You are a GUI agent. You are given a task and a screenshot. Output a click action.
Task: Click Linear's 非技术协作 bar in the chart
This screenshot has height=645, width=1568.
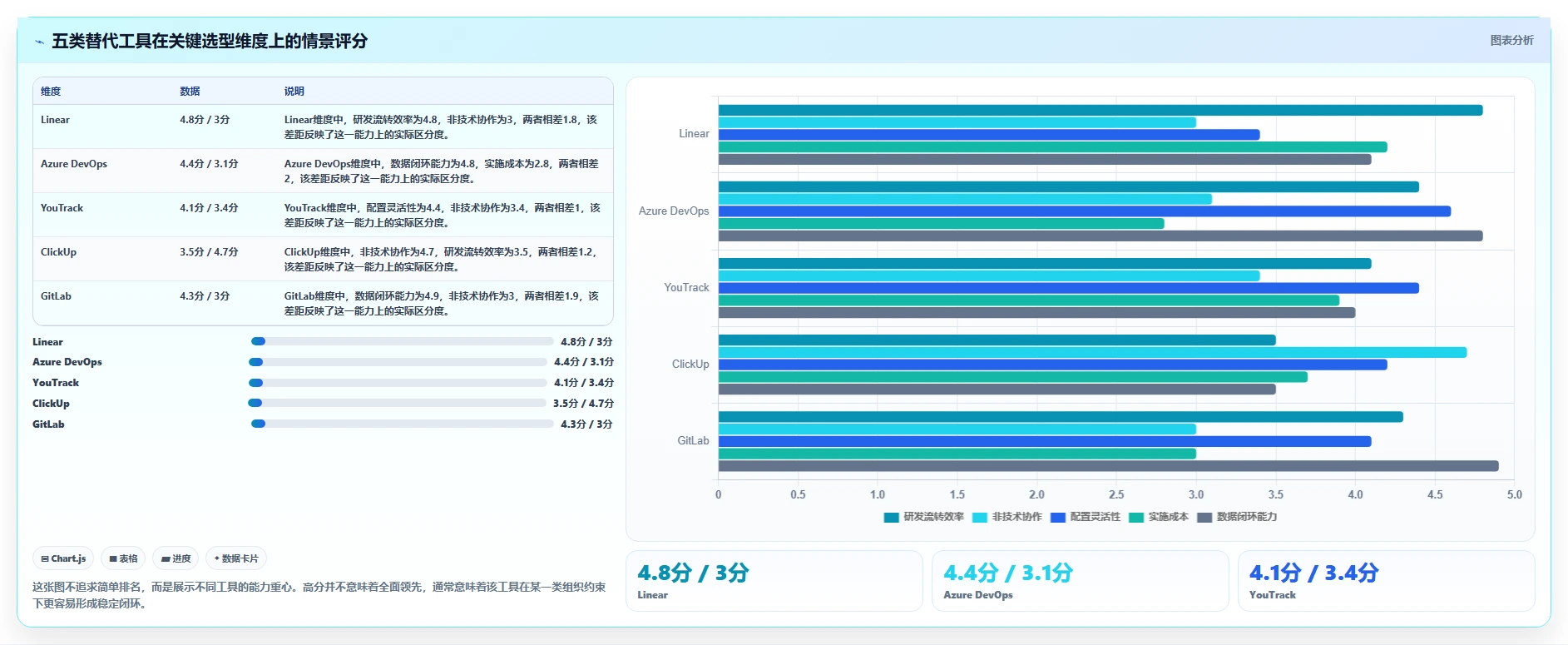(x=957, y=122)
